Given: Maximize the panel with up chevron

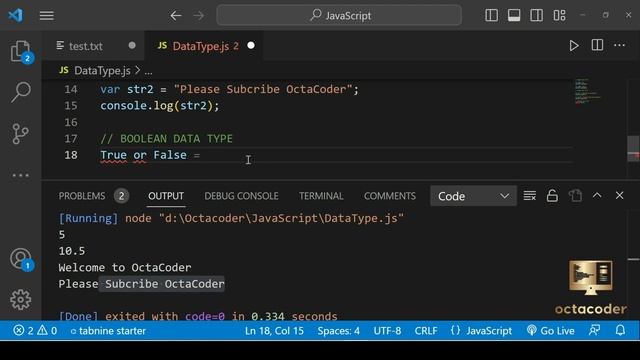Looking at the screenshot, I should (597, 196).
